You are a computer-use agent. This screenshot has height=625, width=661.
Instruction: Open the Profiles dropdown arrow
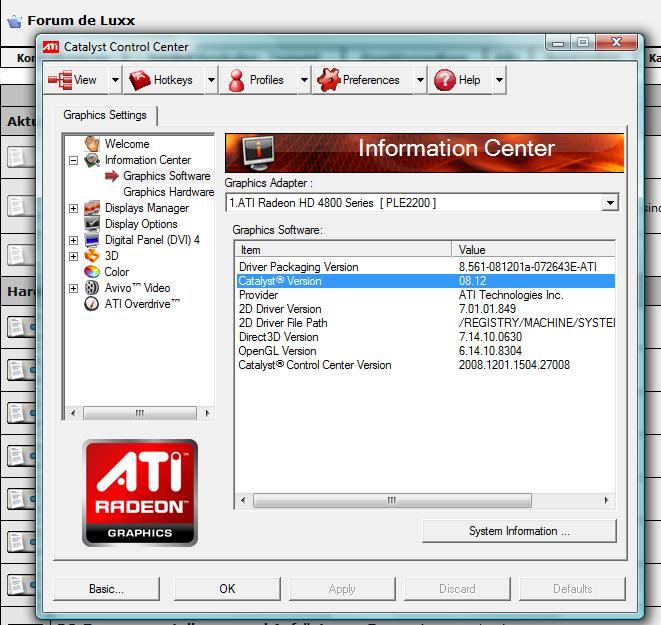[304, 79]
